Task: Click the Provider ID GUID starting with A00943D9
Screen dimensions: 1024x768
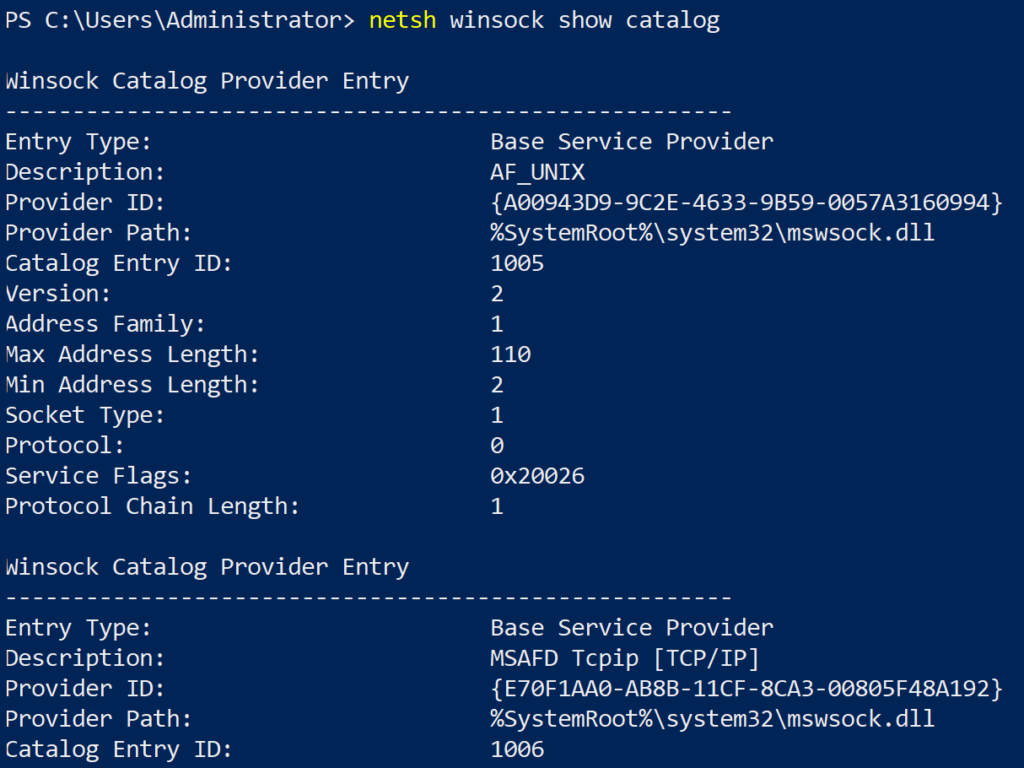Action: pyautogui.click(x=746, y=203)
